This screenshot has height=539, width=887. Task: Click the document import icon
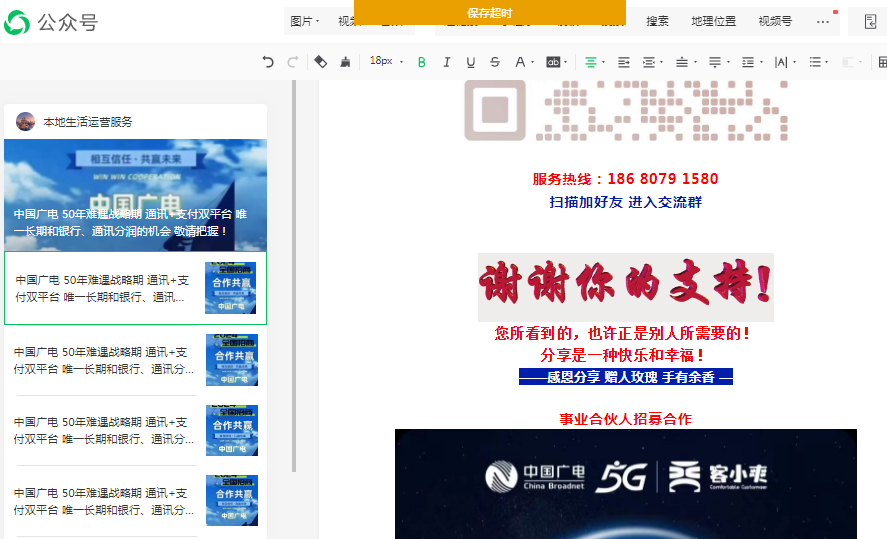(871, 21)
